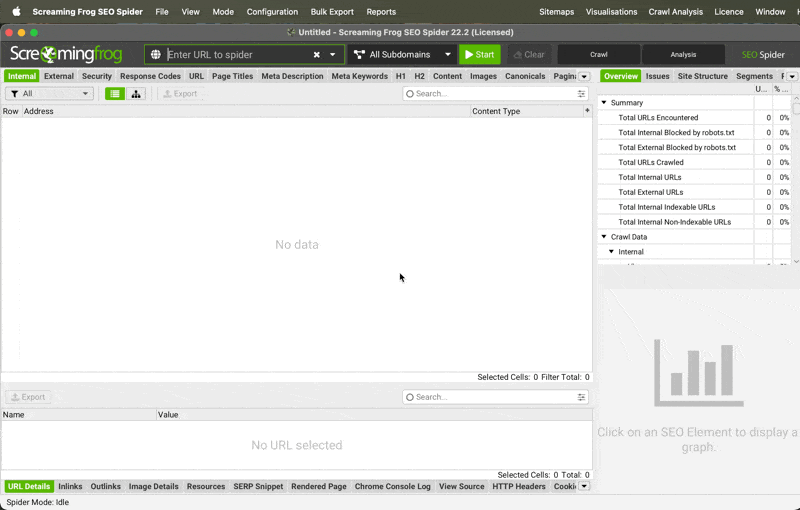800x510 pixels.
Task: Collapse the Summary section
Action: 604,103
